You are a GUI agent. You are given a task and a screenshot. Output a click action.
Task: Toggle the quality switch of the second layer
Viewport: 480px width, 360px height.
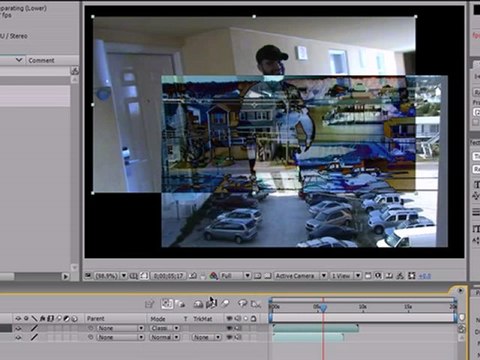point(34,337)
